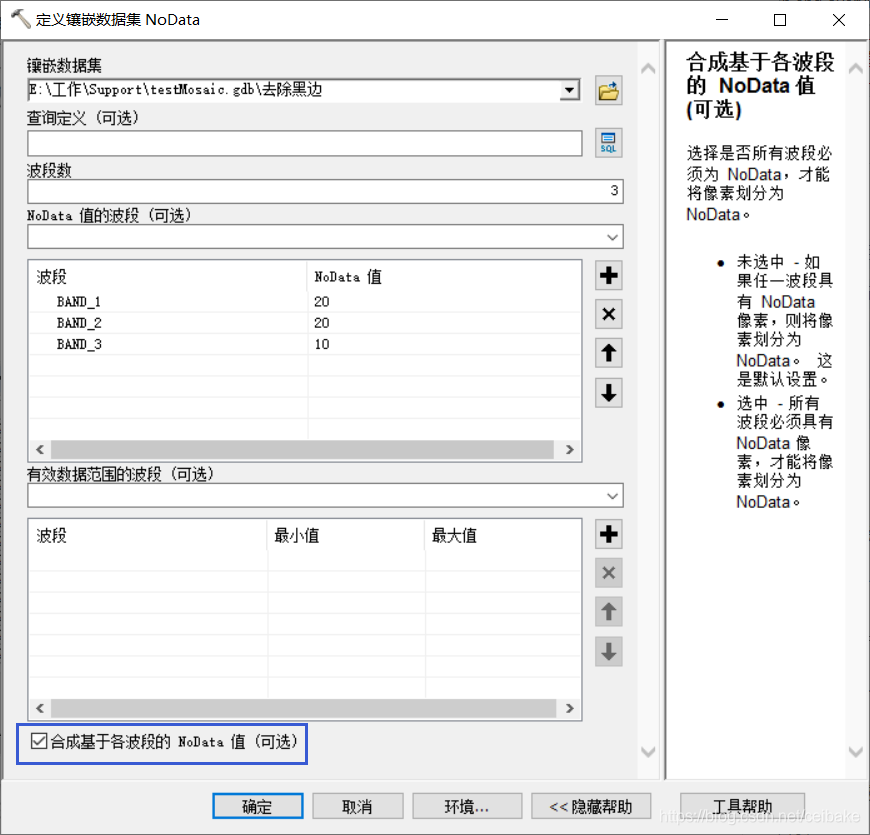Image resolution: width=870 pixels, height=835 pixels.
Task: Delete valid range row with greyed X icon
Action: tap(608, 573)
